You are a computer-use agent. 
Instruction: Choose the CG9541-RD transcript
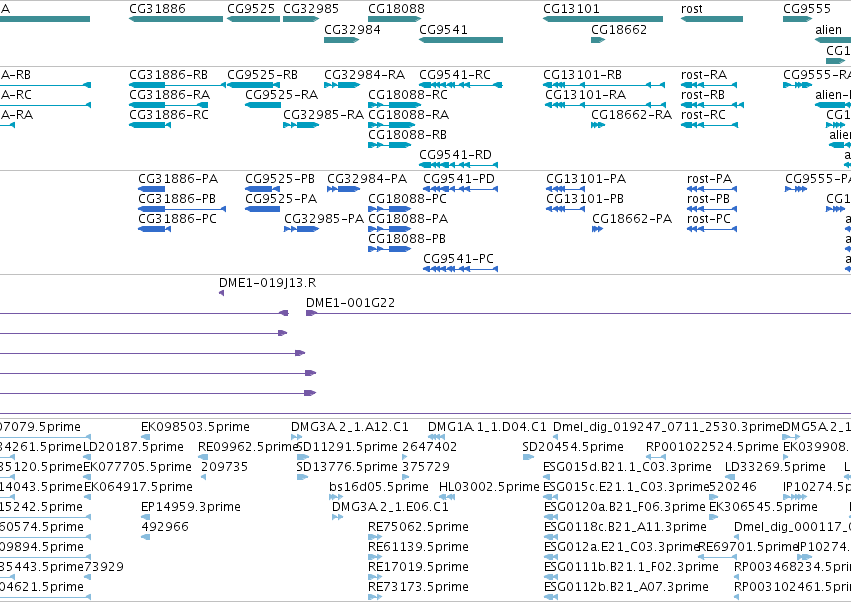[455, 155]
